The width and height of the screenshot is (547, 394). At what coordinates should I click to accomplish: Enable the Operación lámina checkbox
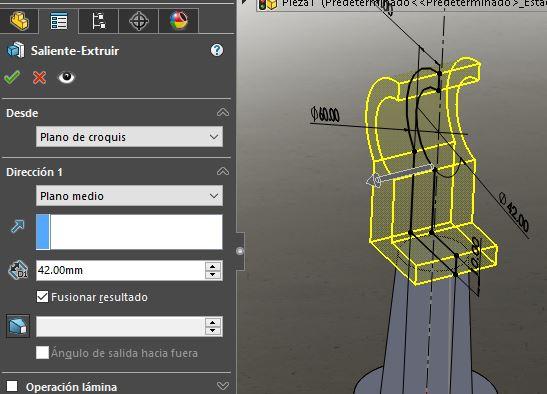(12, 386)
